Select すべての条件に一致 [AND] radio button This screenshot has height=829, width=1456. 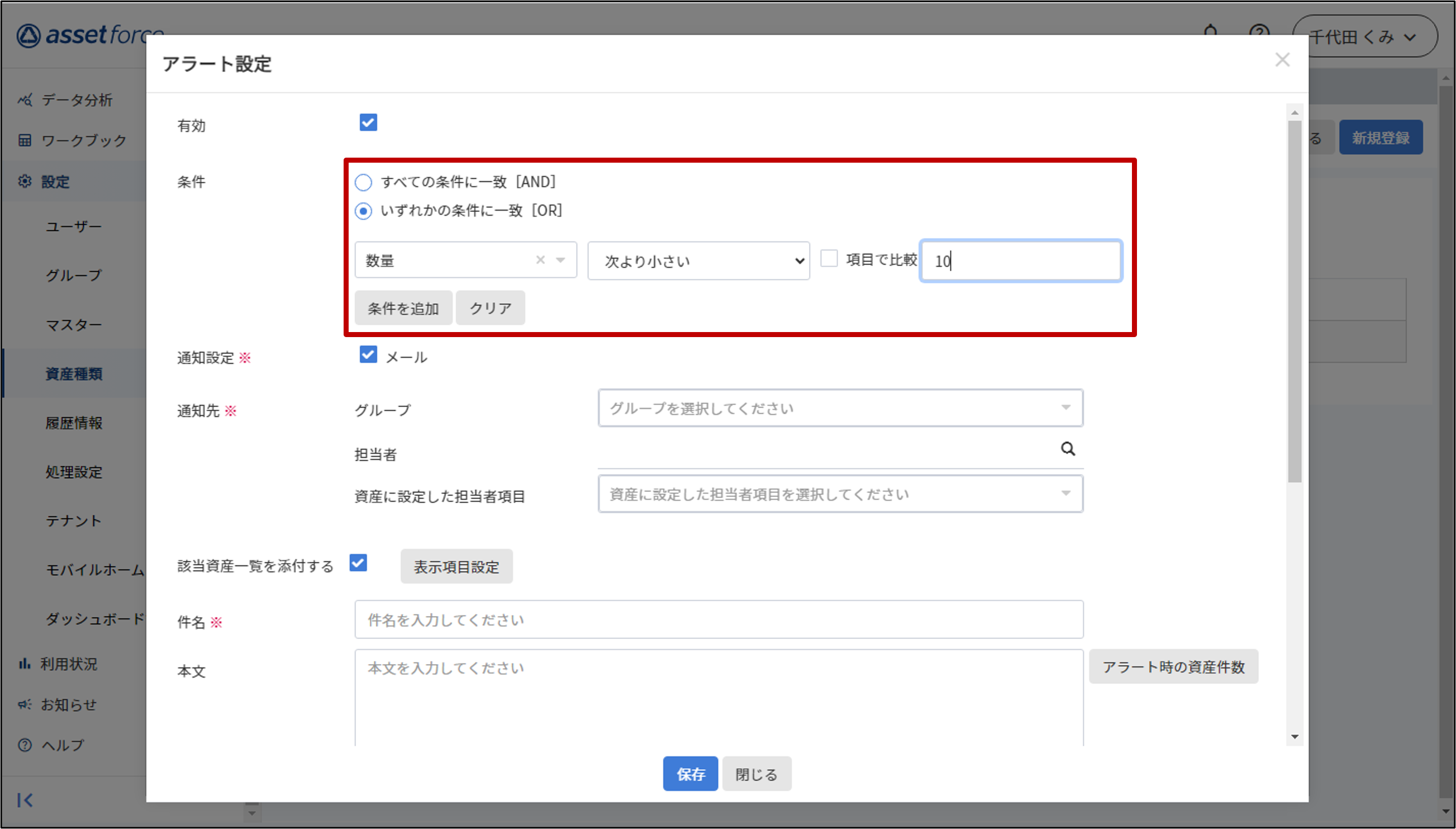[x=363, y=182]
